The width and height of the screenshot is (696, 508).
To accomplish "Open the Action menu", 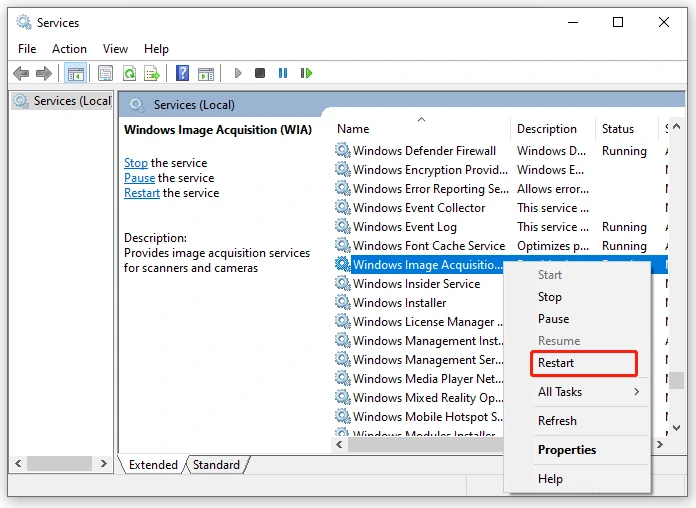I will (69, 48).
